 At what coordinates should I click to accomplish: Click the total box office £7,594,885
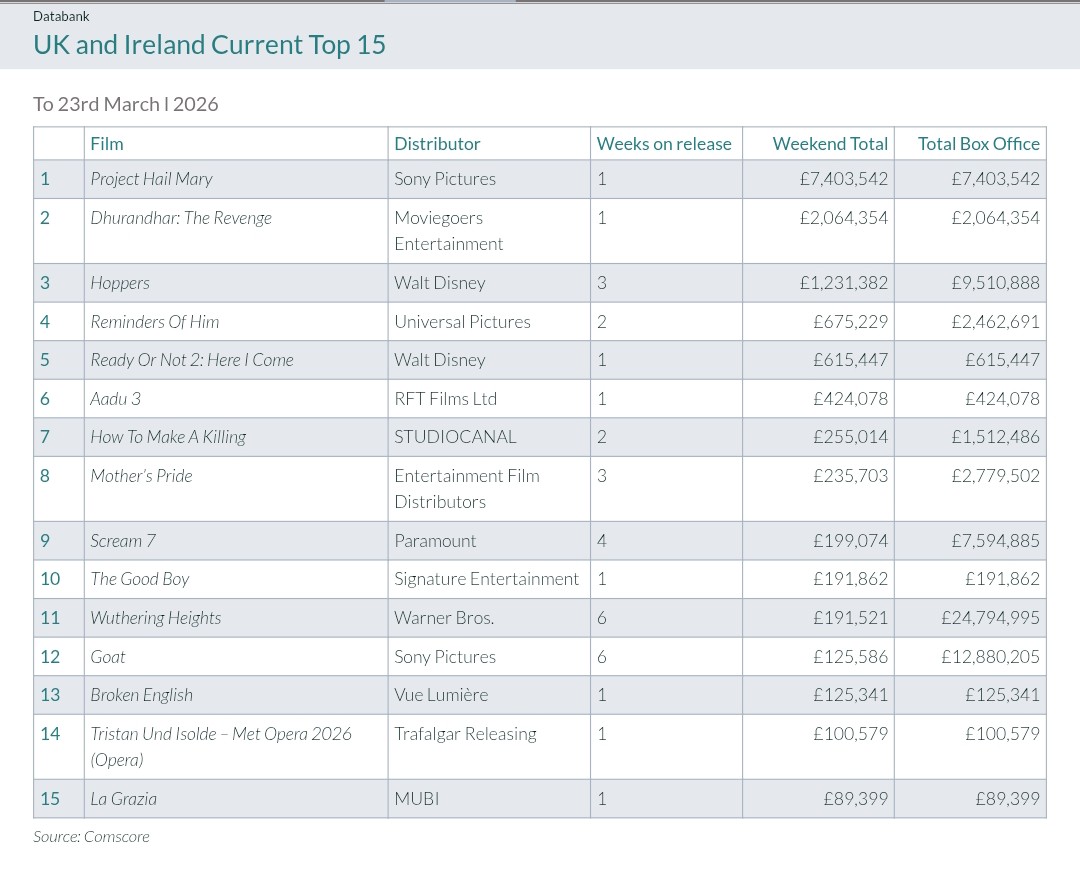point(995,541)
